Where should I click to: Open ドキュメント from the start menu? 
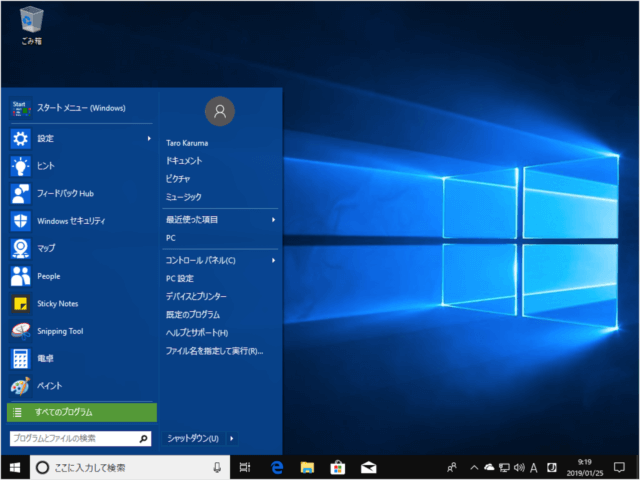click(x=184, y=161)
